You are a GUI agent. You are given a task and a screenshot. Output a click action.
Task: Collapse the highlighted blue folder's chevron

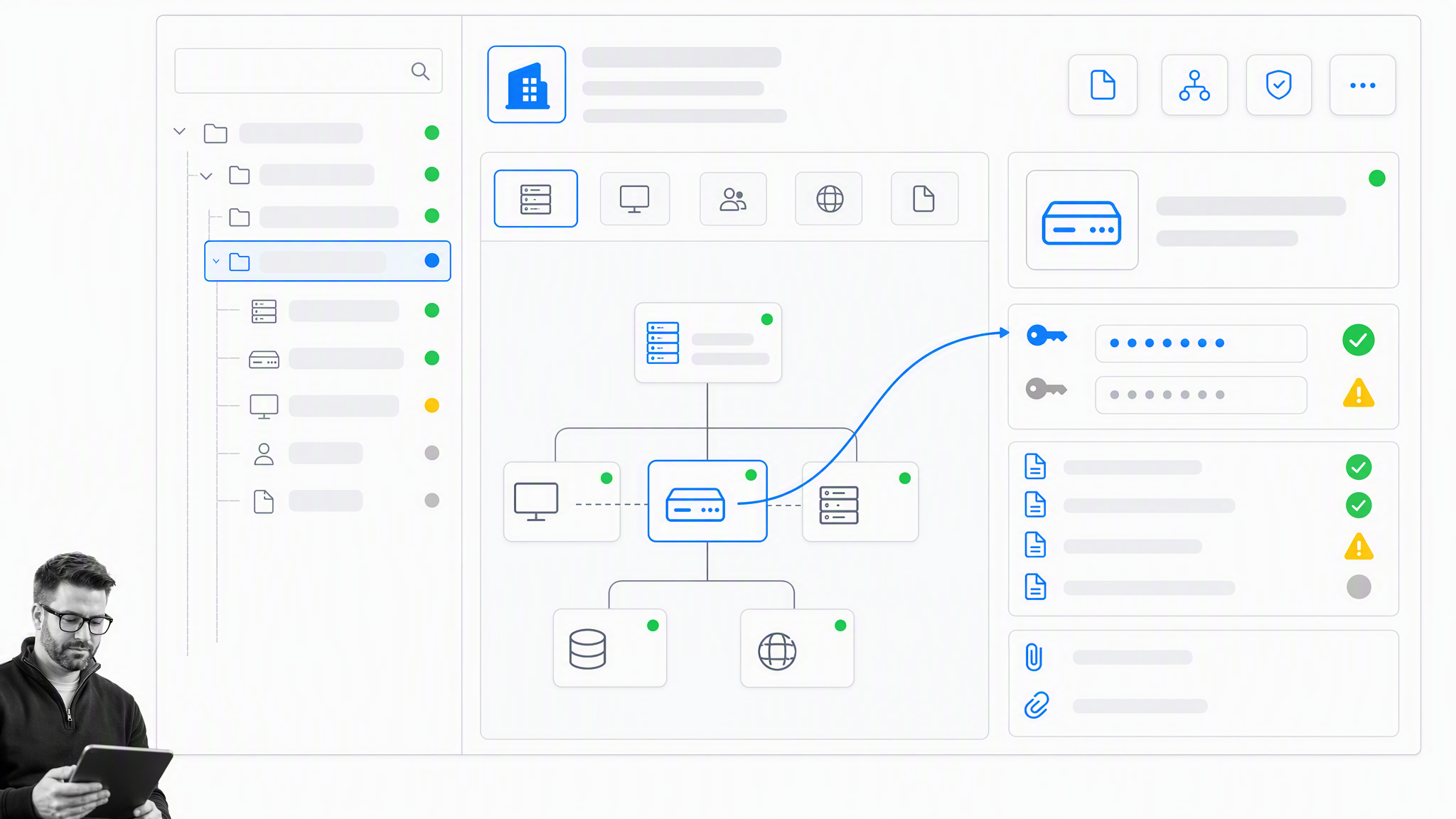(x=216, y=262)
